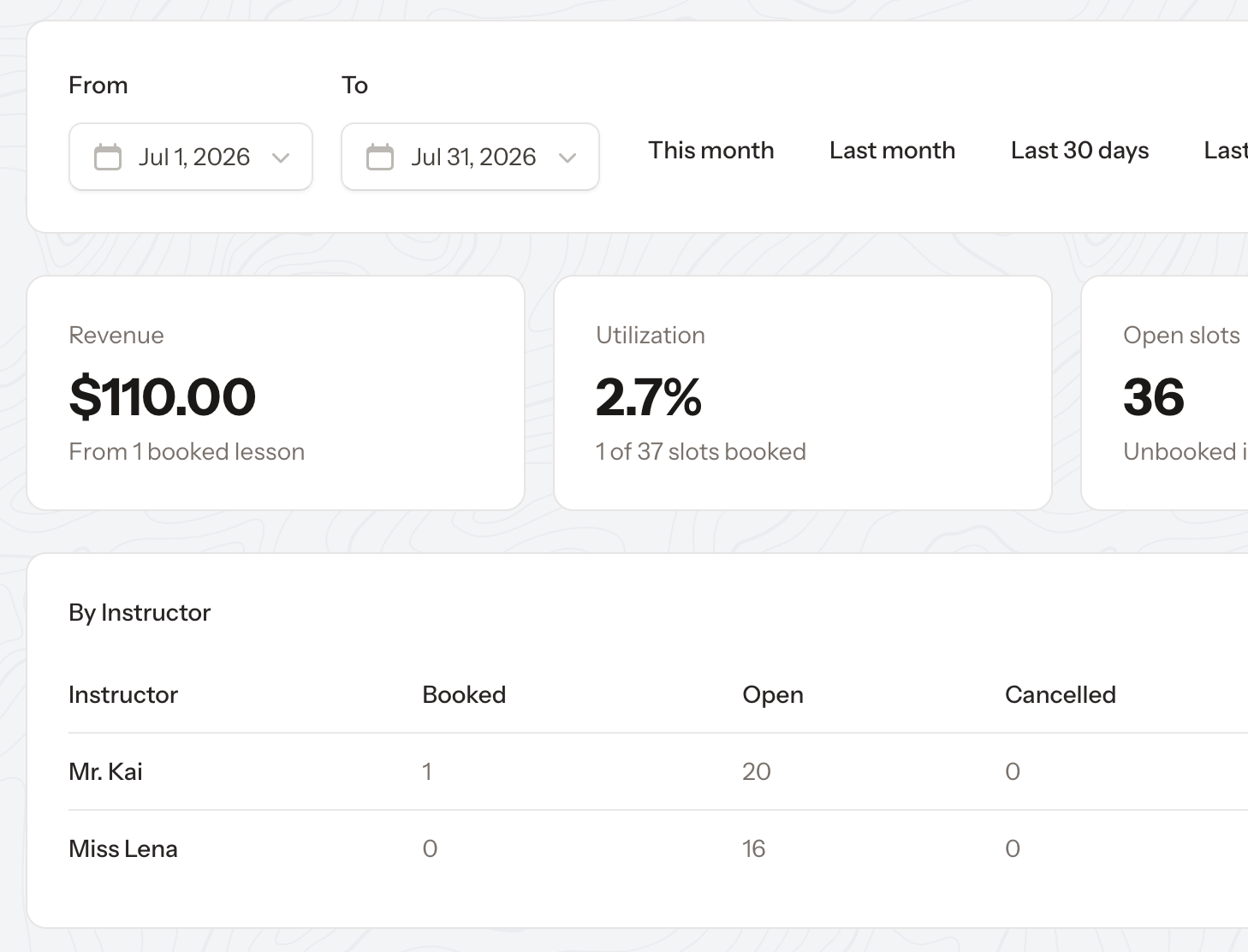
Task: Click the Instructor column header
Action: pyautogui.click(x=123, y=694)
